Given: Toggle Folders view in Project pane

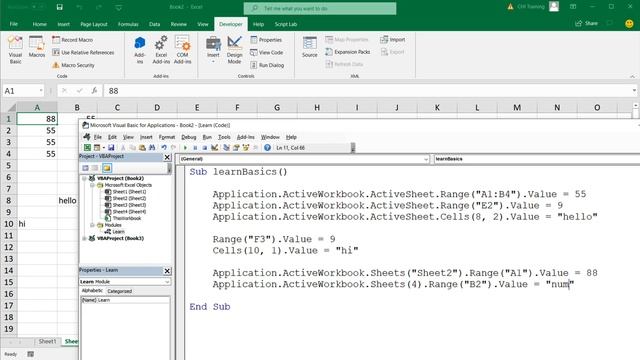Looking at the screenshot, I should [107, 168].
